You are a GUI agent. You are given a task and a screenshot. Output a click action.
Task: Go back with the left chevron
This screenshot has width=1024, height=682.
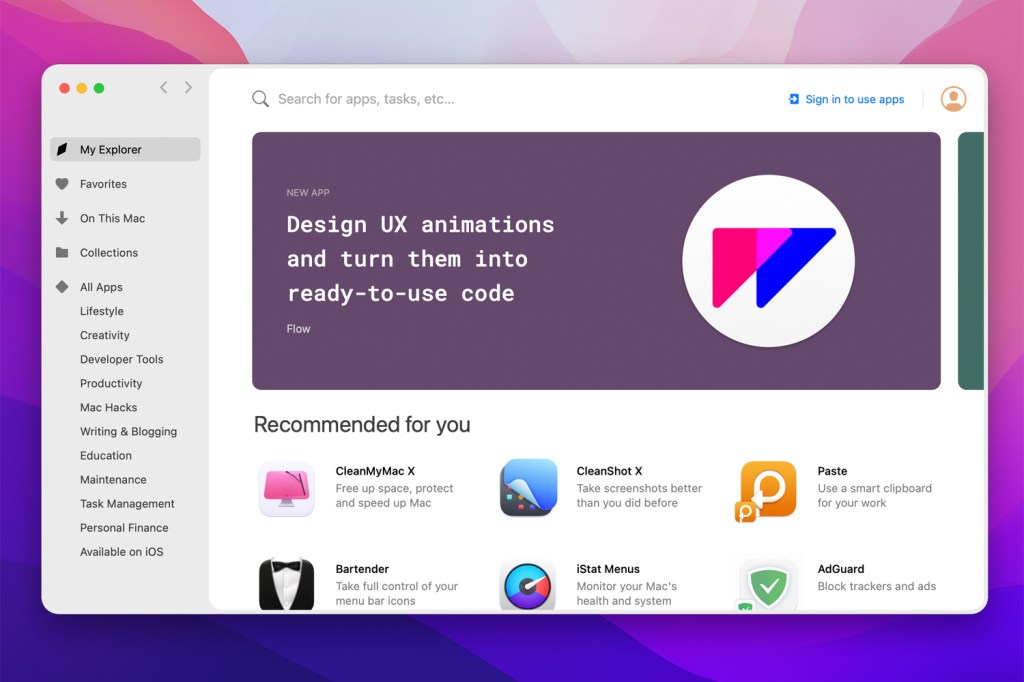coord(164,88)
